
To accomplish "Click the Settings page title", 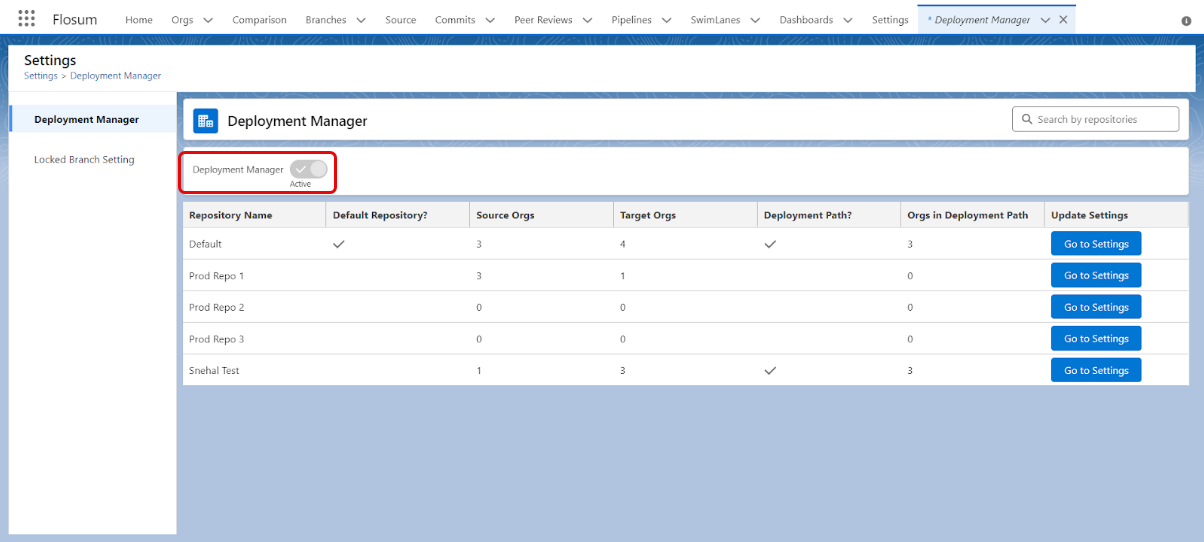I will (50, 60).
